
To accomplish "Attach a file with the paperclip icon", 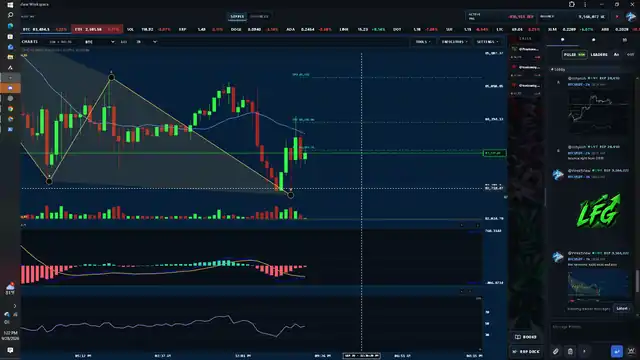I will pos(556,351).
